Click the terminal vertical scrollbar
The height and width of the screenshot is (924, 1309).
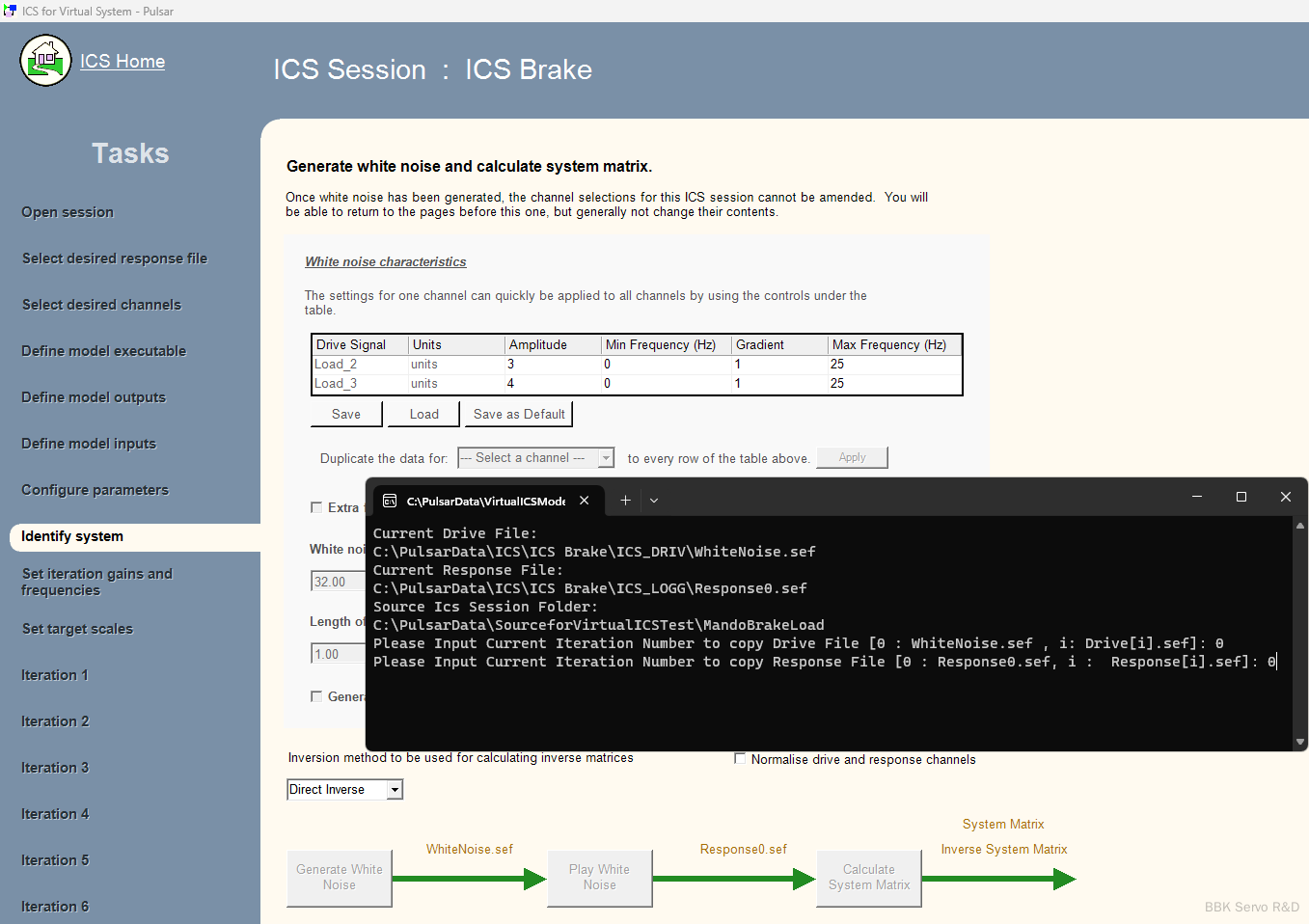(x=1299, y=633)
